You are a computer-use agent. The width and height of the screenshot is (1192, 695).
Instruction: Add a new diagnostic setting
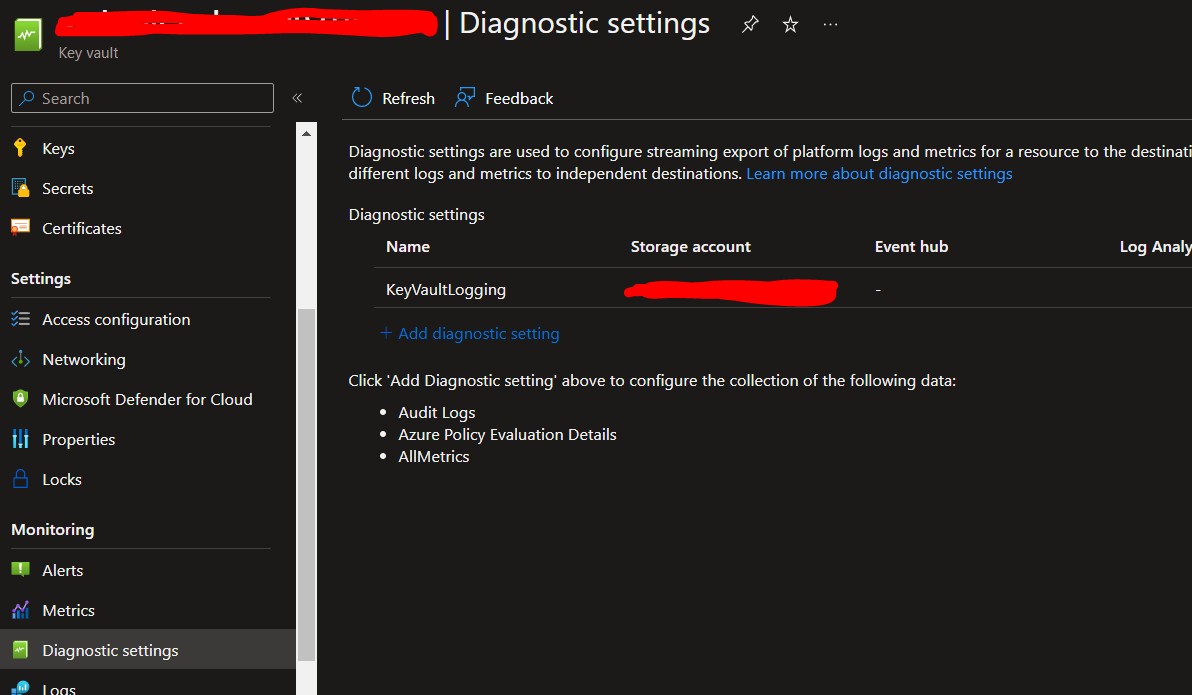[x=469, y=333]
